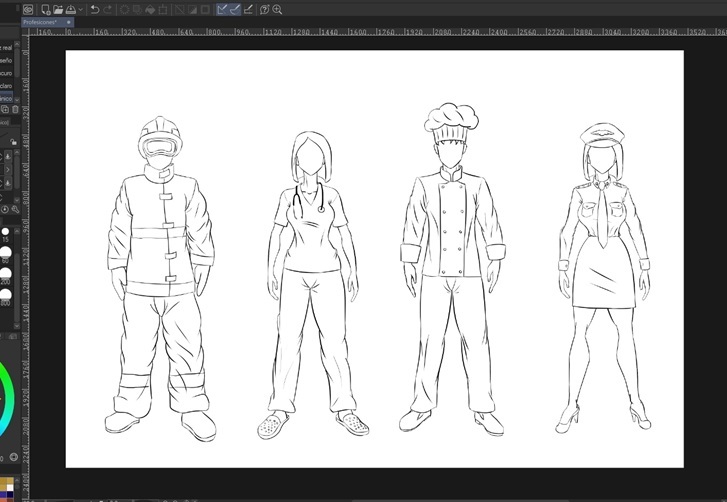Image resolution: width=727 pixels, height=502 pixels.
Task: Create a new canvas document
Action: (45, 9)
